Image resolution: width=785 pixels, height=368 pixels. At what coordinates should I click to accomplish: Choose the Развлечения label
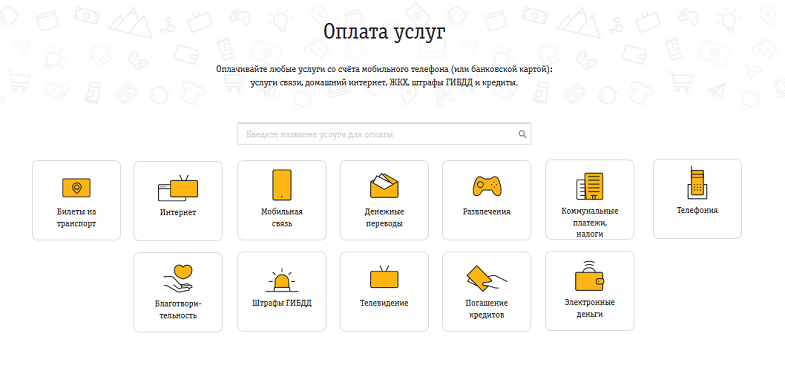tap(487, 212)
